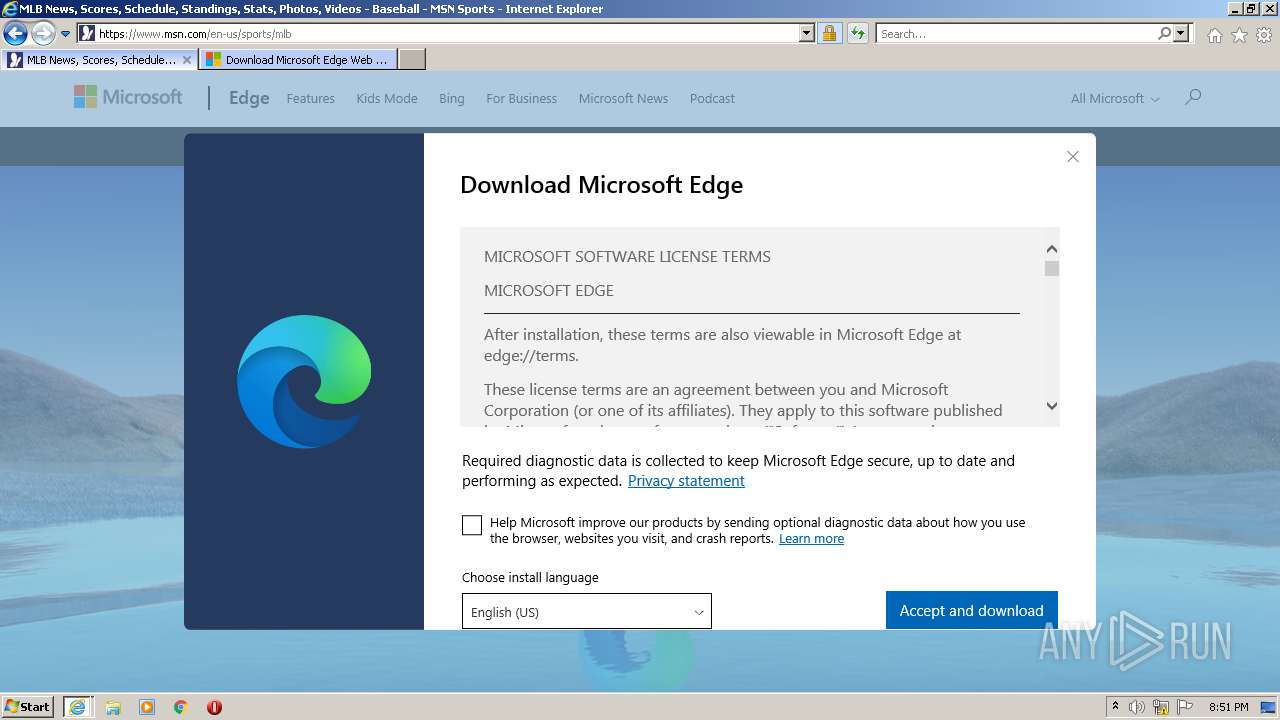Open IE Tools gear icon
The image size is (1280, 720).
[1264, 35]
